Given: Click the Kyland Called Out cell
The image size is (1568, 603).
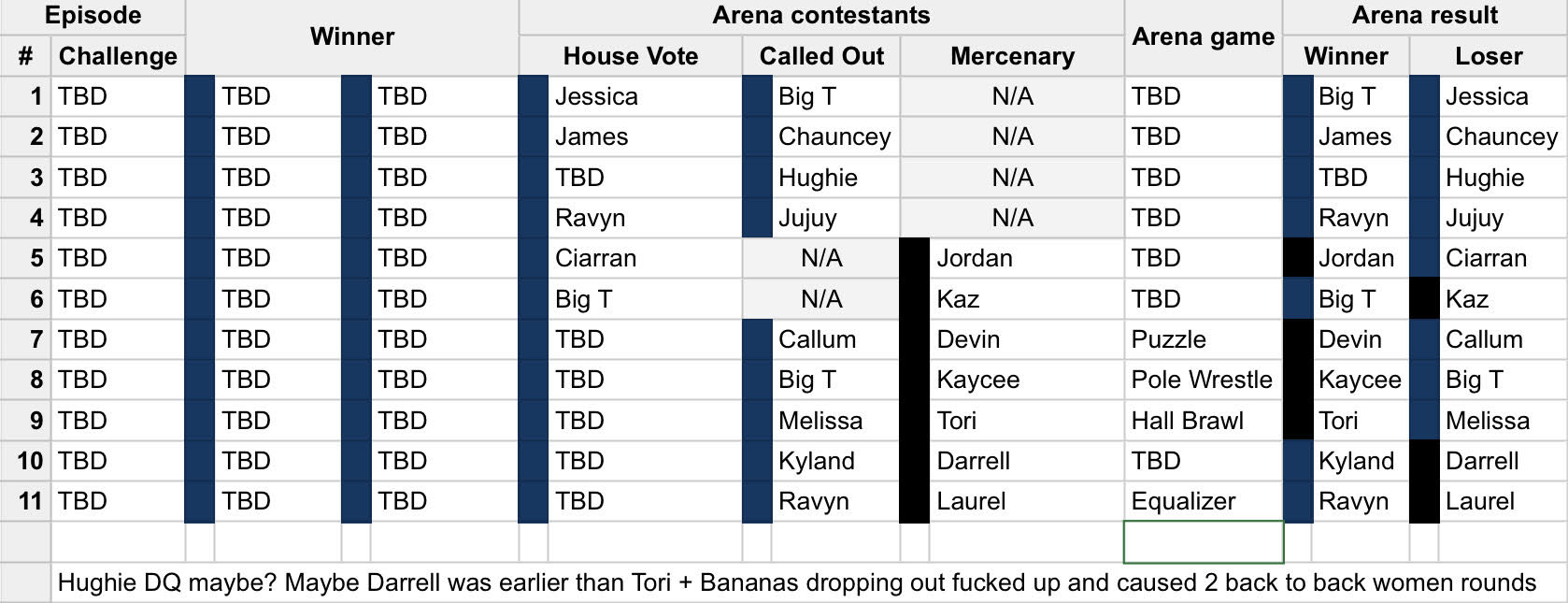Looking at the screenshot, I should (835, 461).
